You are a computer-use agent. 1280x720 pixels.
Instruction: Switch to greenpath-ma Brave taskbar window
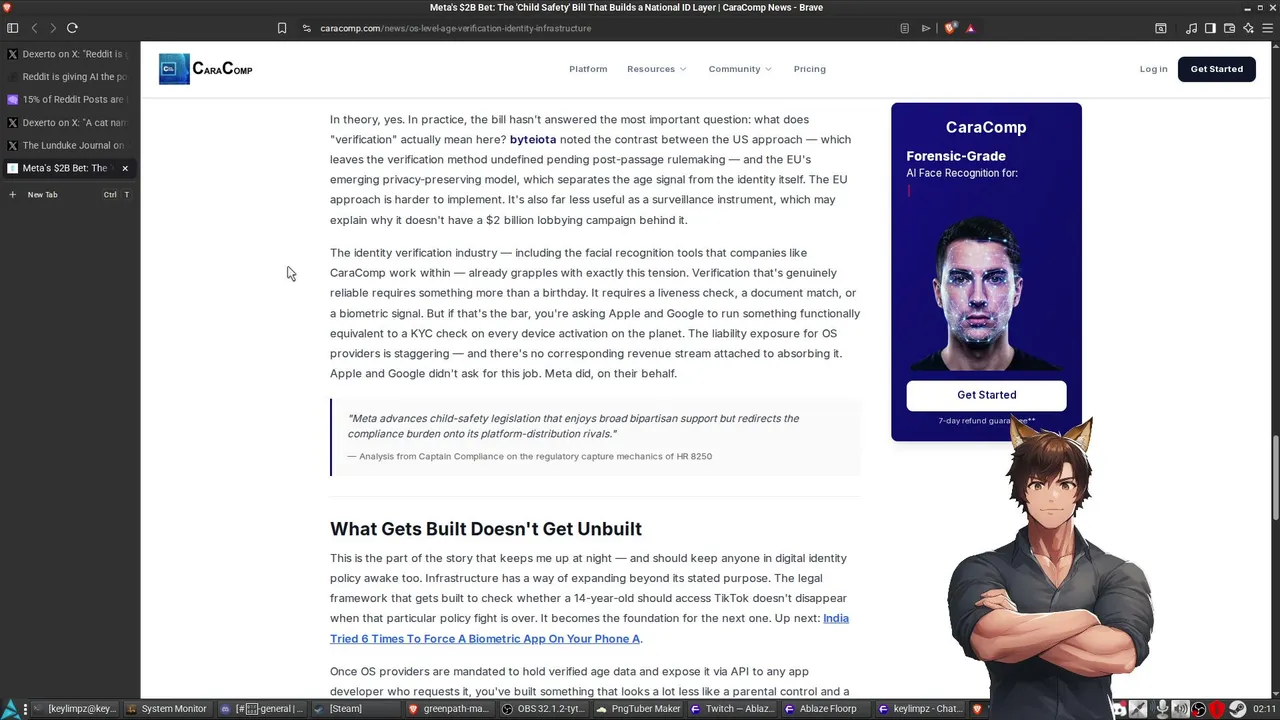click(449, 709)
